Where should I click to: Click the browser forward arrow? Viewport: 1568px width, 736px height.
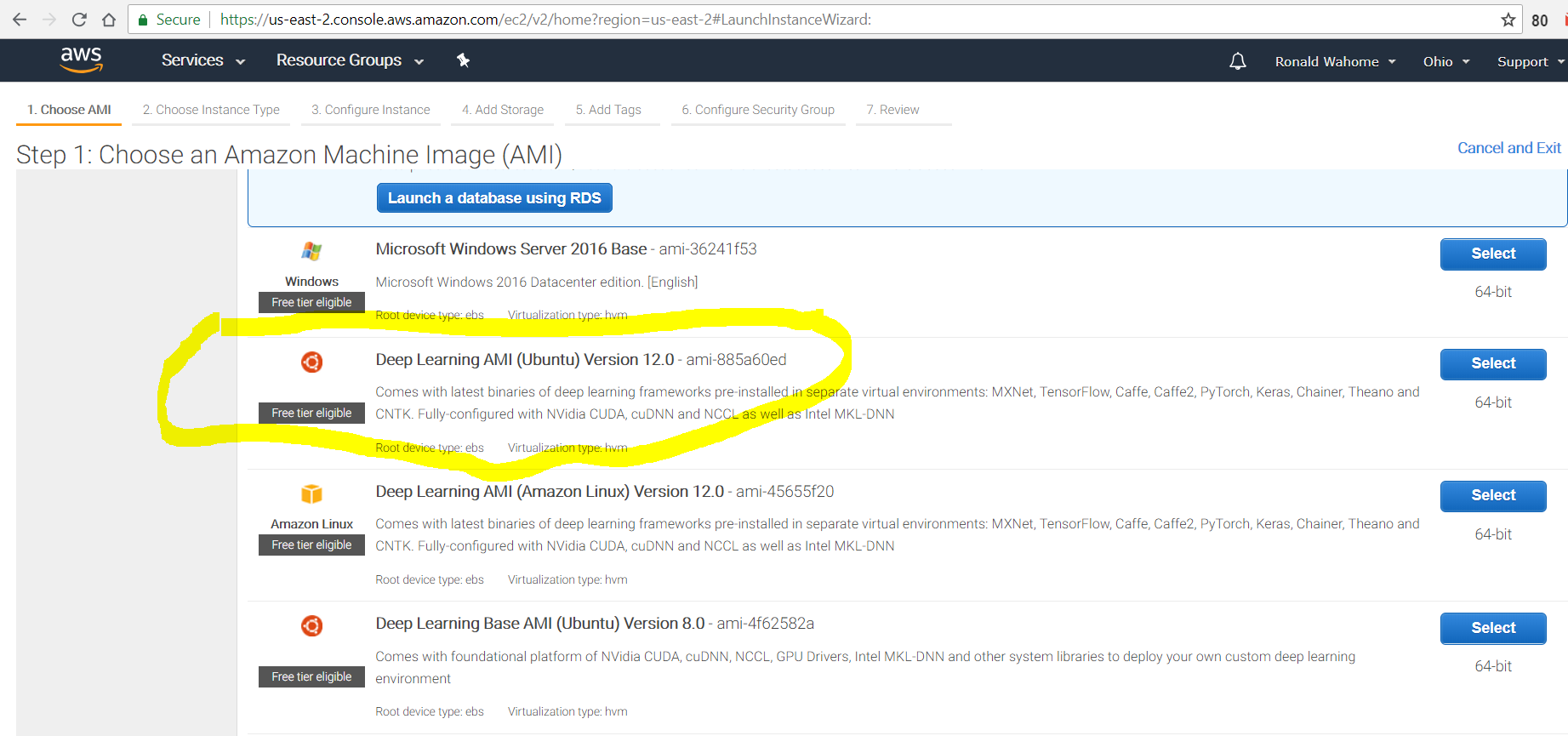click(x=49, y=20)
